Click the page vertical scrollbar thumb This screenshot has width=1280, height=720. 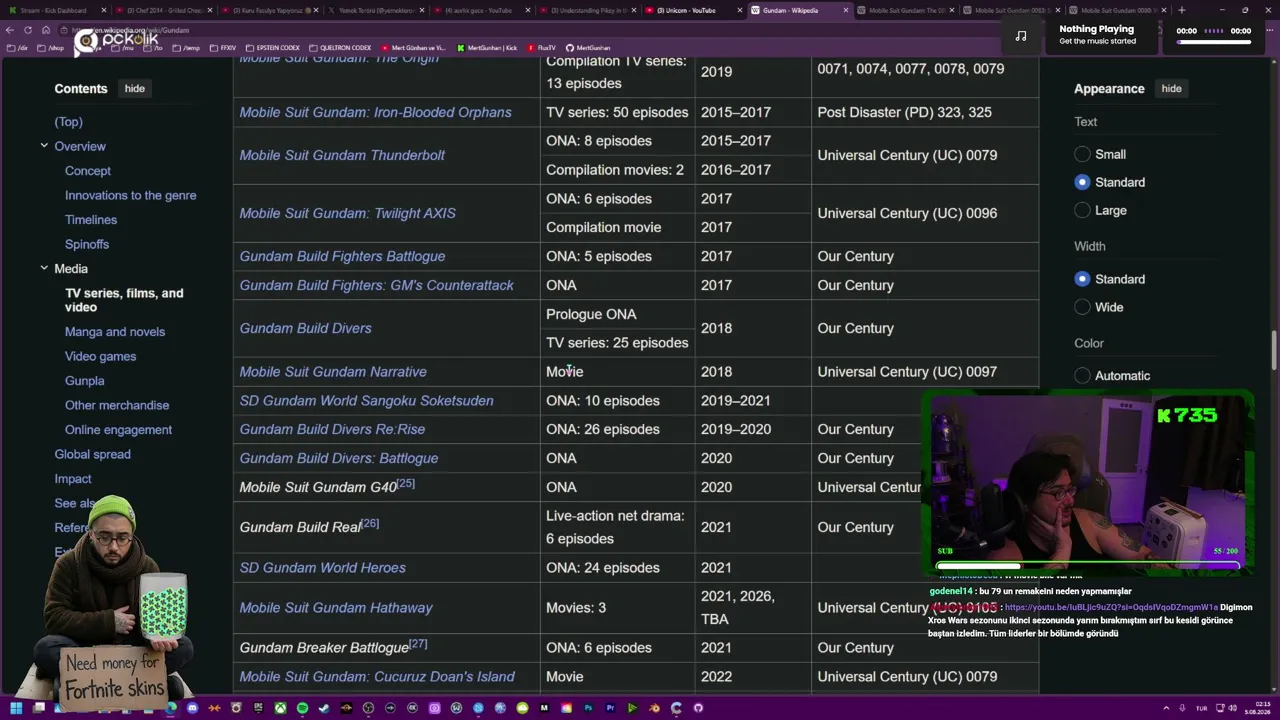pyautogui.click(x=1274, y=350)
